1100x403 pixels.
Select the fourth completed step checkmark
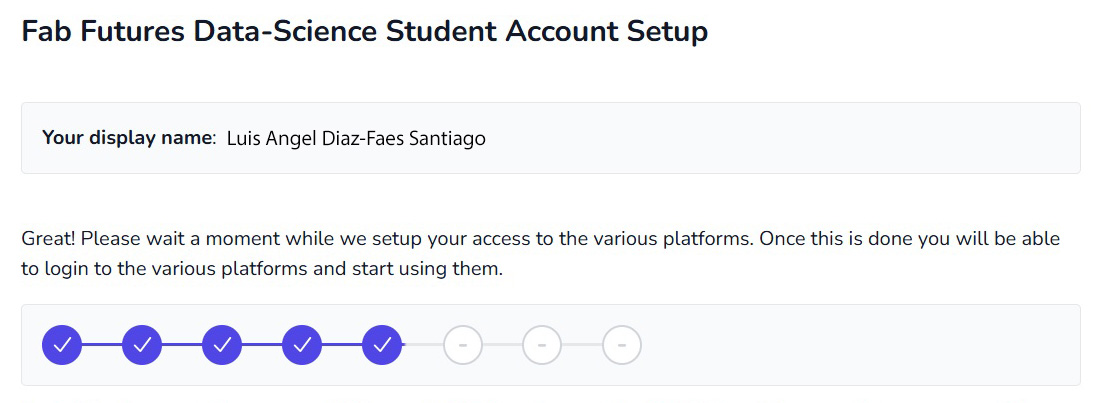click(302, 345)
